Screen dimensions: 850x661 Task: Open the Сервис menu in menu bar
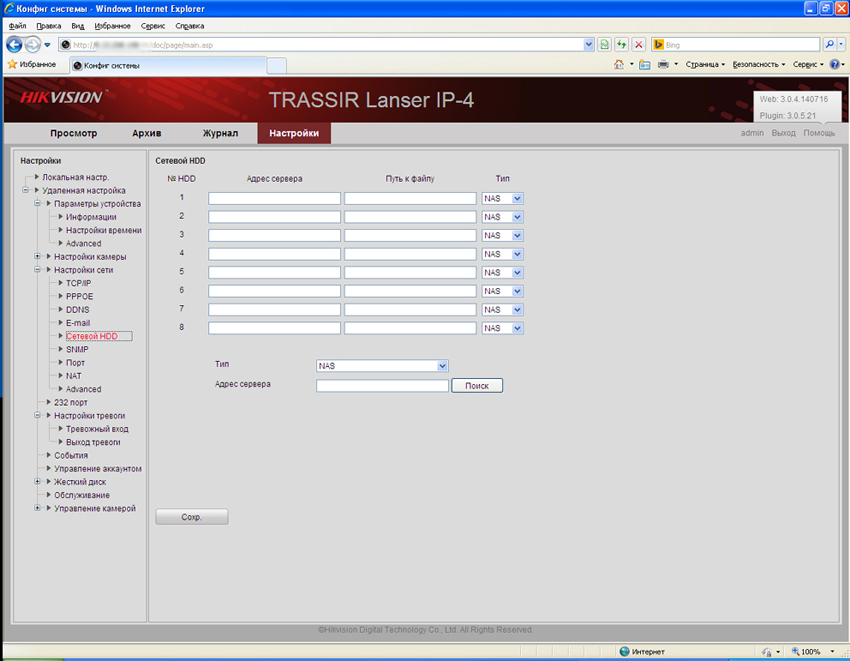(x=153, y=25)
